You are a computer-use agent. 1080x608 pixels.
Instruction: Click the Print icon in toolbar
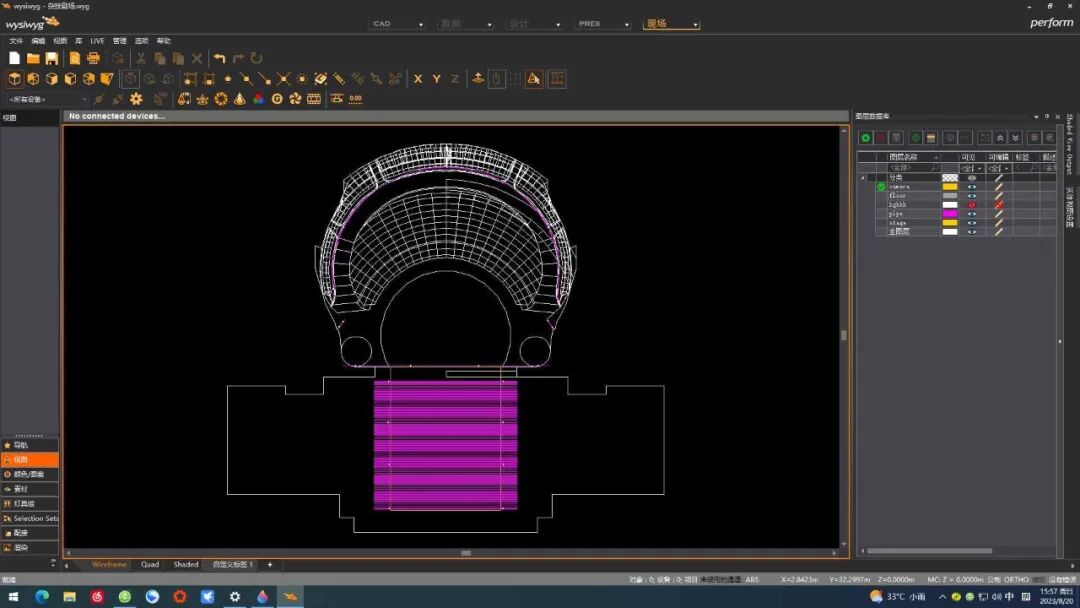point(93,59)
